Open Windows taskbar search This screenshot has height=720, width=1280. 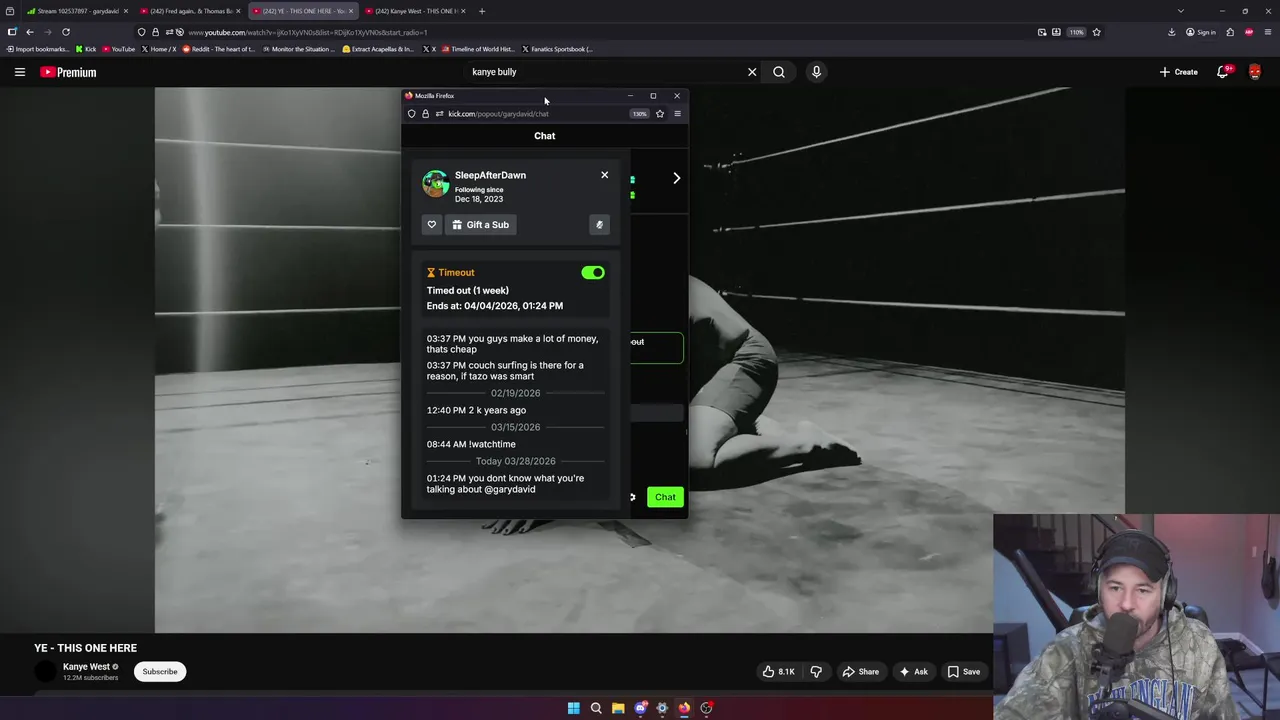596,708
